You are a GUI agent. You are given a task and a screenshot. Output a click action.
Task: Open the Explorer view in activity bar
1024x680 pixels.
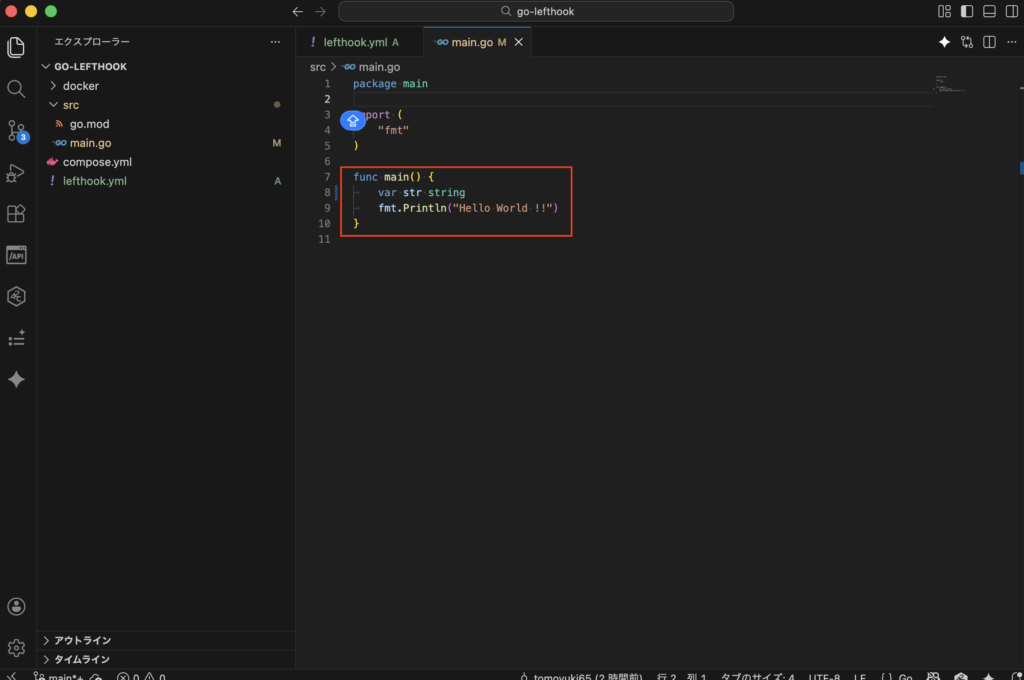(16, 47)
